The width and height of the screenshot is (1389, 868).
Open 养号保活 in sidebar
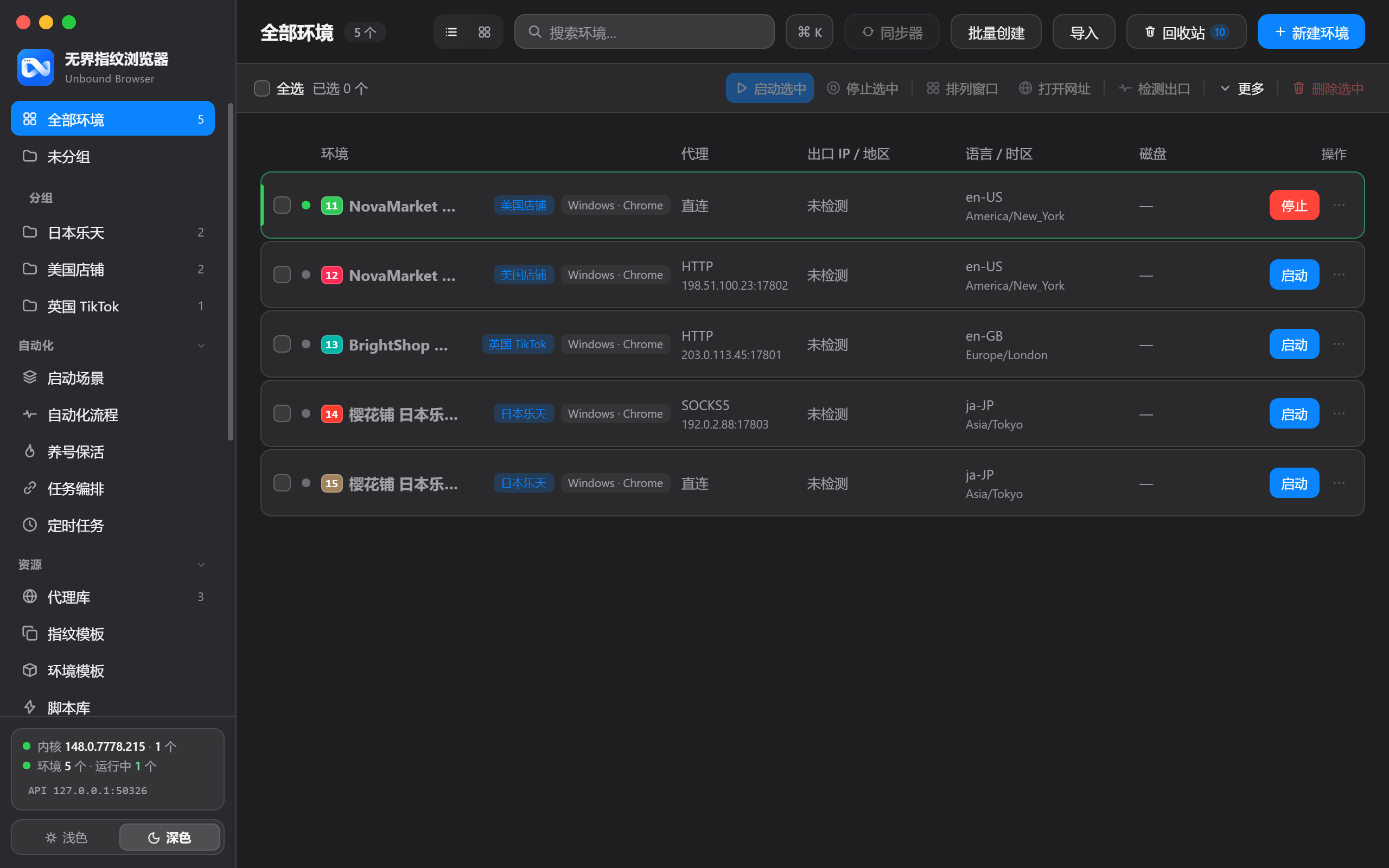tap(112, 451)
